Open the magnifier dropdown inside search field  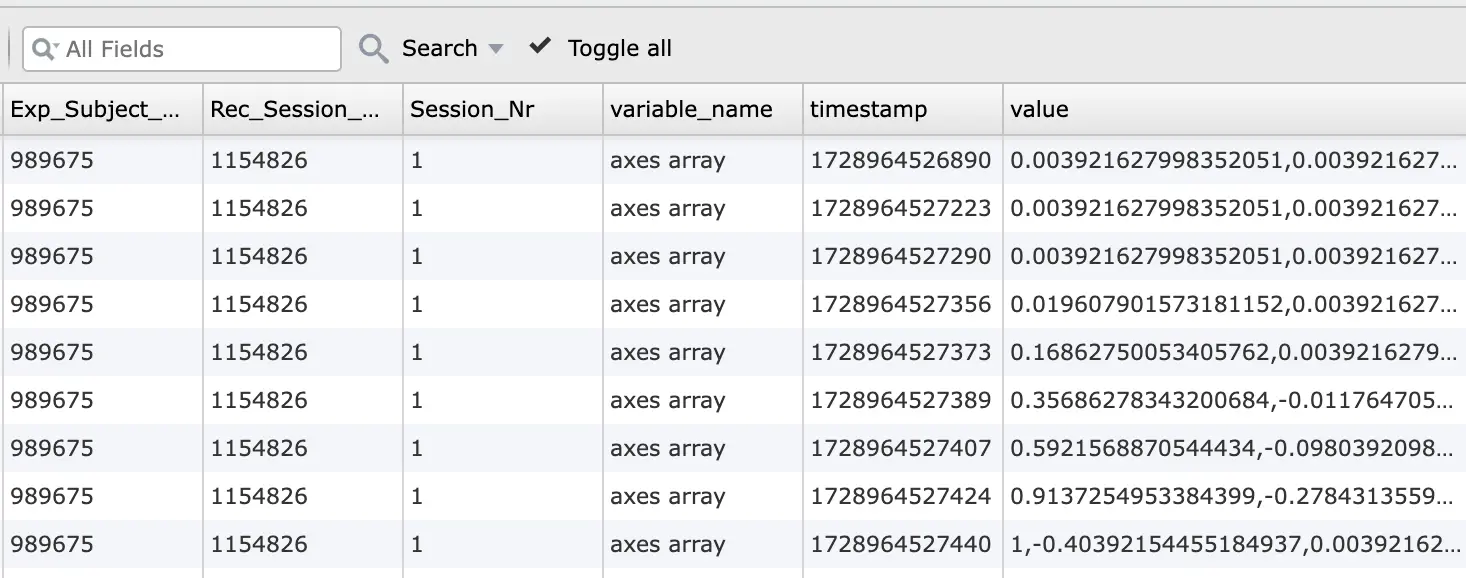tap(44, 49)
